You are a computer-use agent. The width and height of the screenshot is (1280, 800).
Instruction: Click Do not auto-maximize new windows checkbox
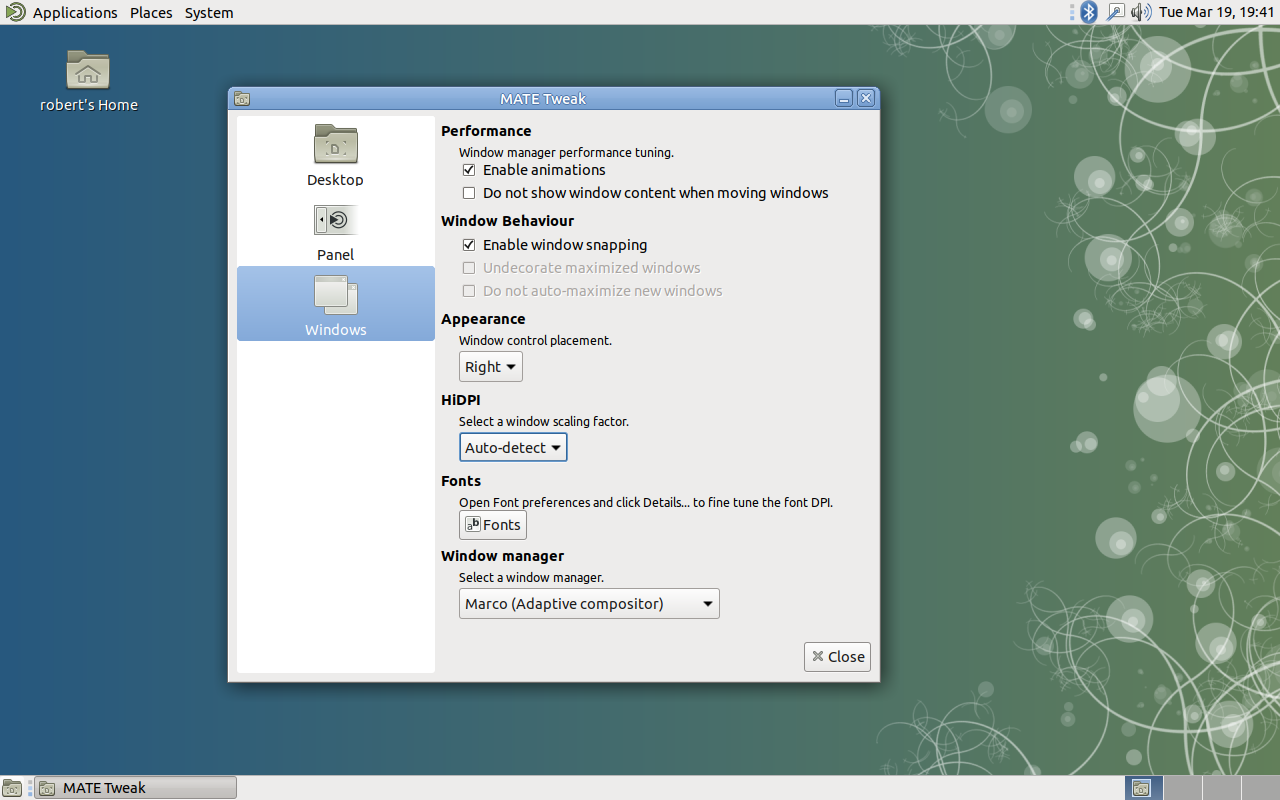click(x=469, y=291)
